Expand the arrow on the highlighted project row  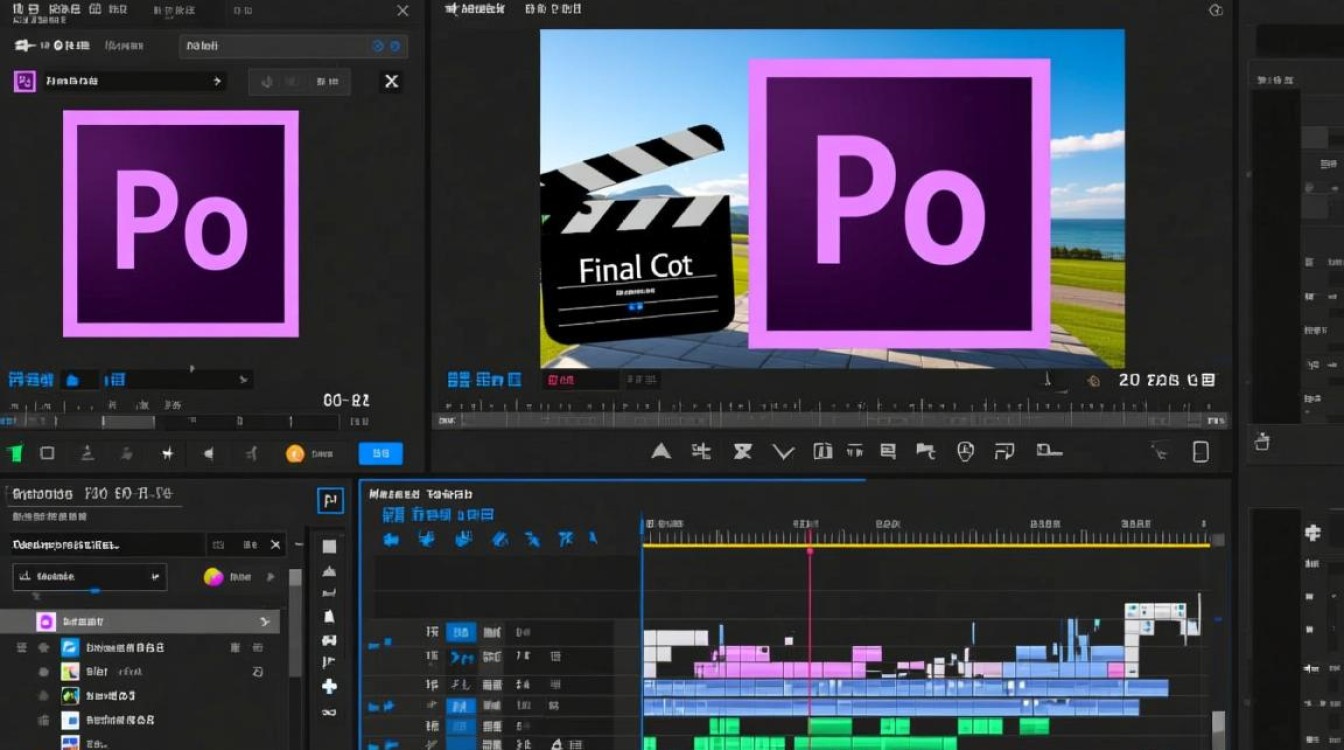(264, 622)
